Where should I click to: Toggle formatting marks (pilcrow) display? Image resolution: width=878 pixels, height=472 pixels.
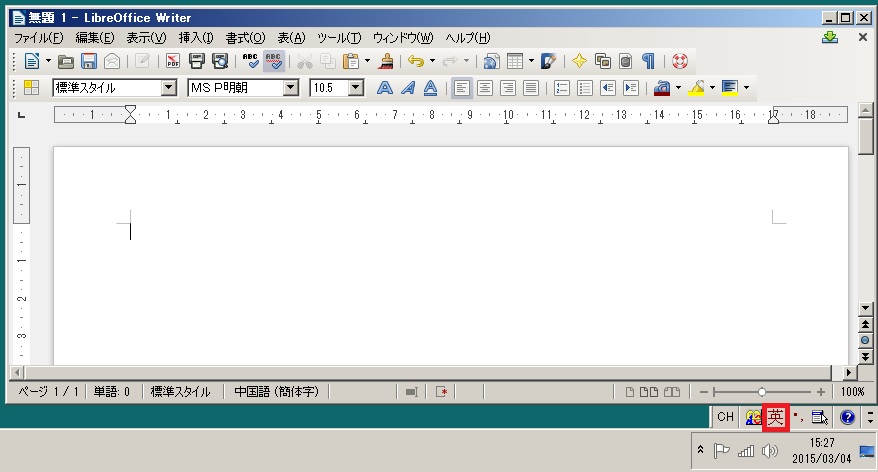648,61
